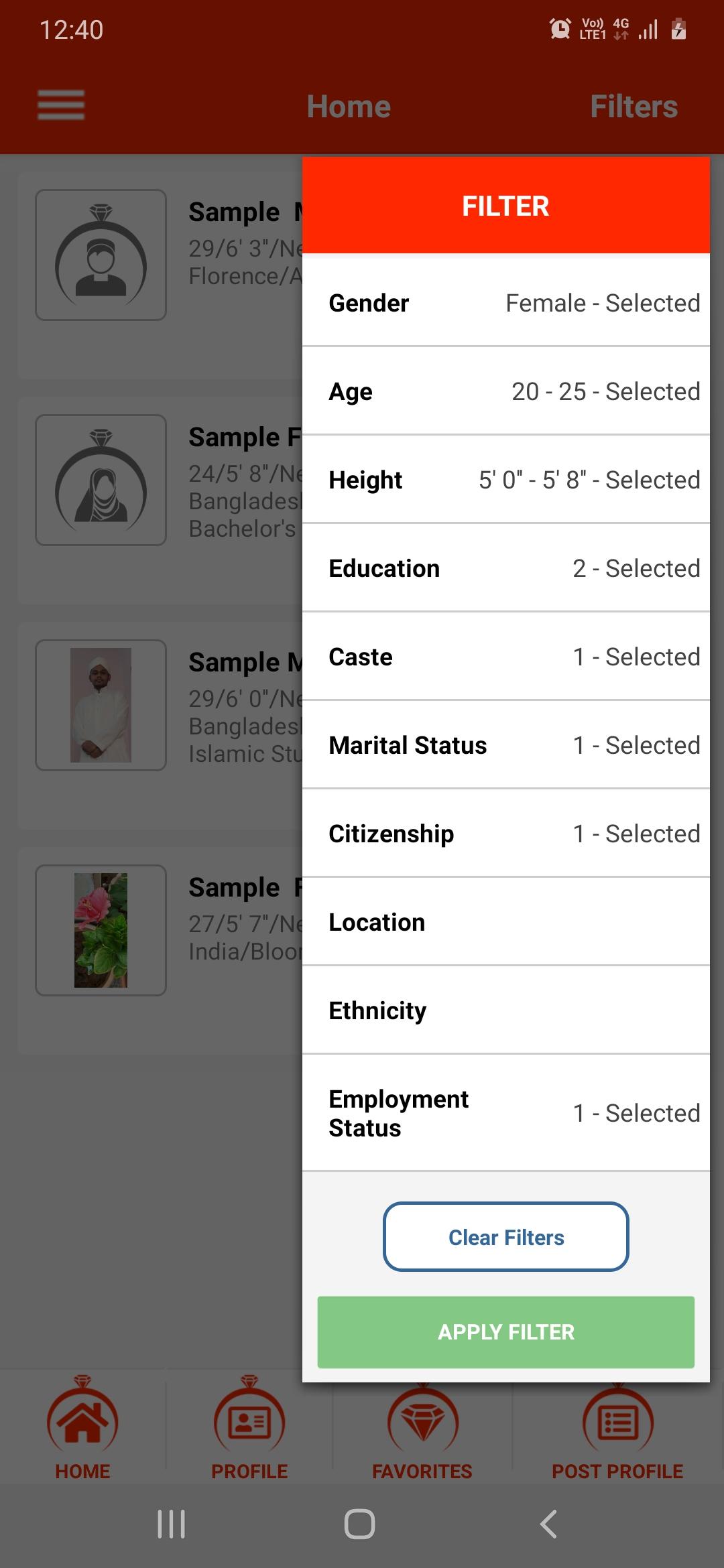
Task: Open the Post Profile list icon
Action: tap(617, 1419)
